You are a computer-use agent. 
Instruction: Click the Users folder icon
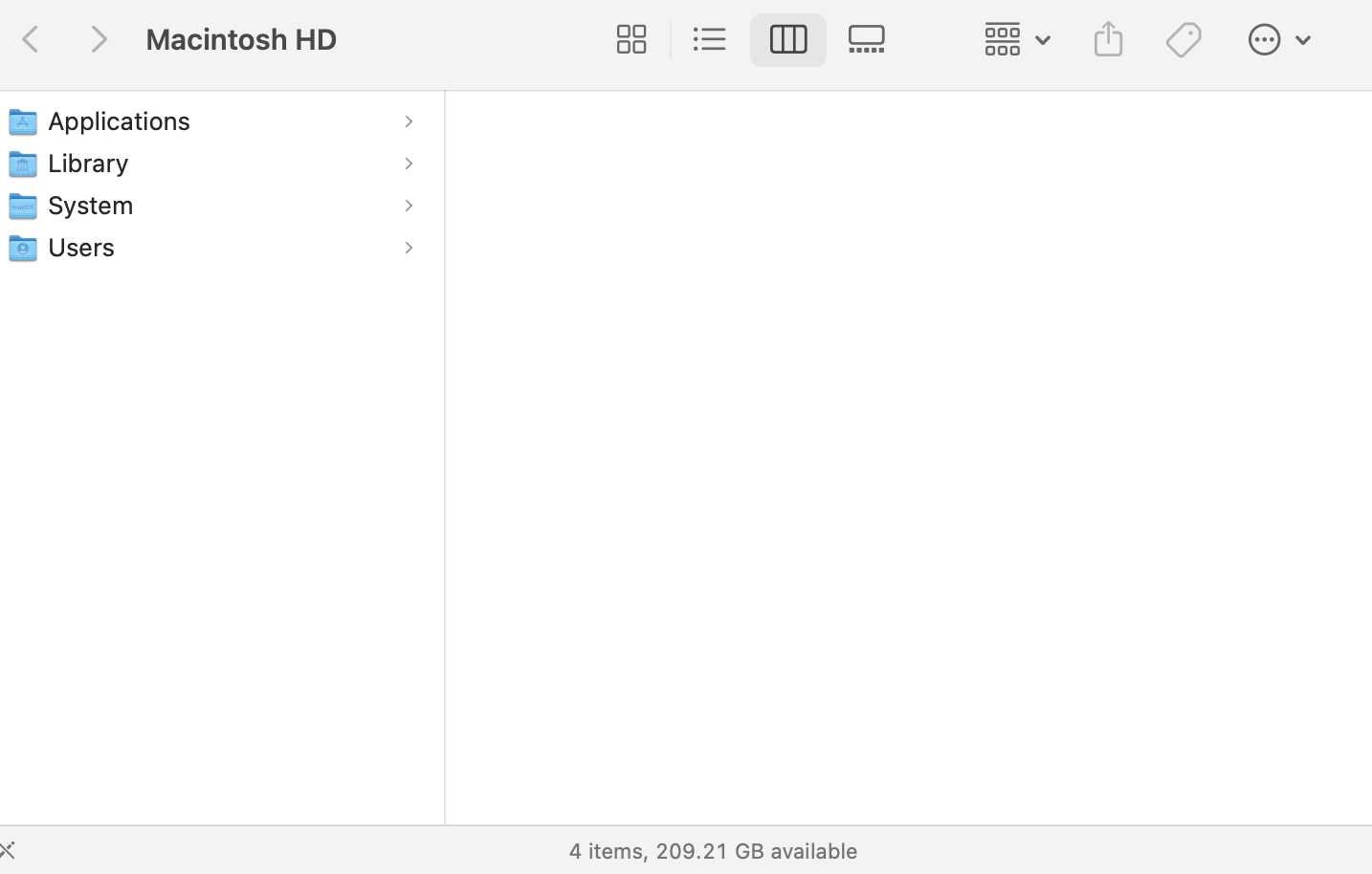(x=23, y=248)
